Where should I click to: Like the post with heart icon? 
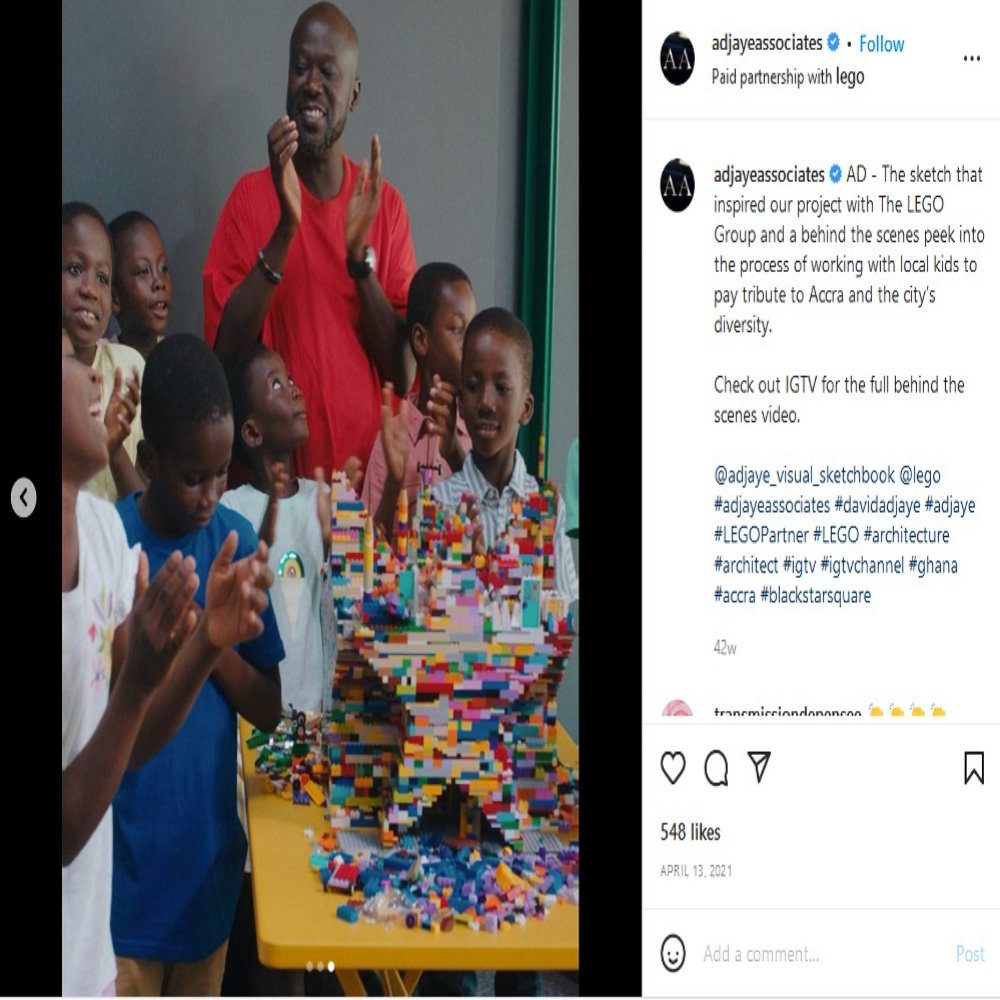coord(673,768)
